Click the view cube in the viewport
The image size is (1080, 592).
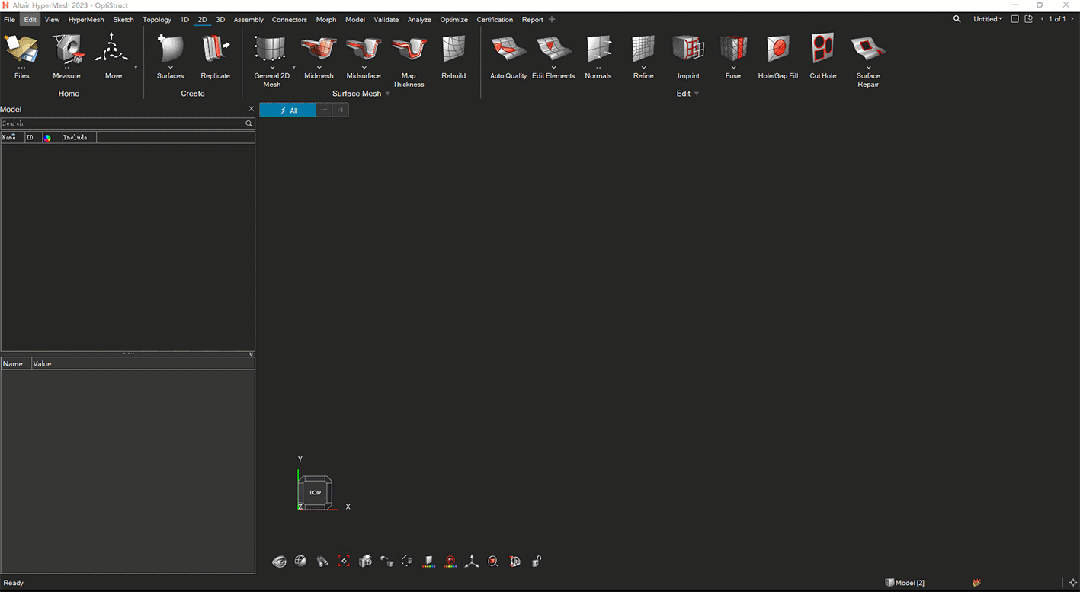pyautogui.click(x=315, y=492)
